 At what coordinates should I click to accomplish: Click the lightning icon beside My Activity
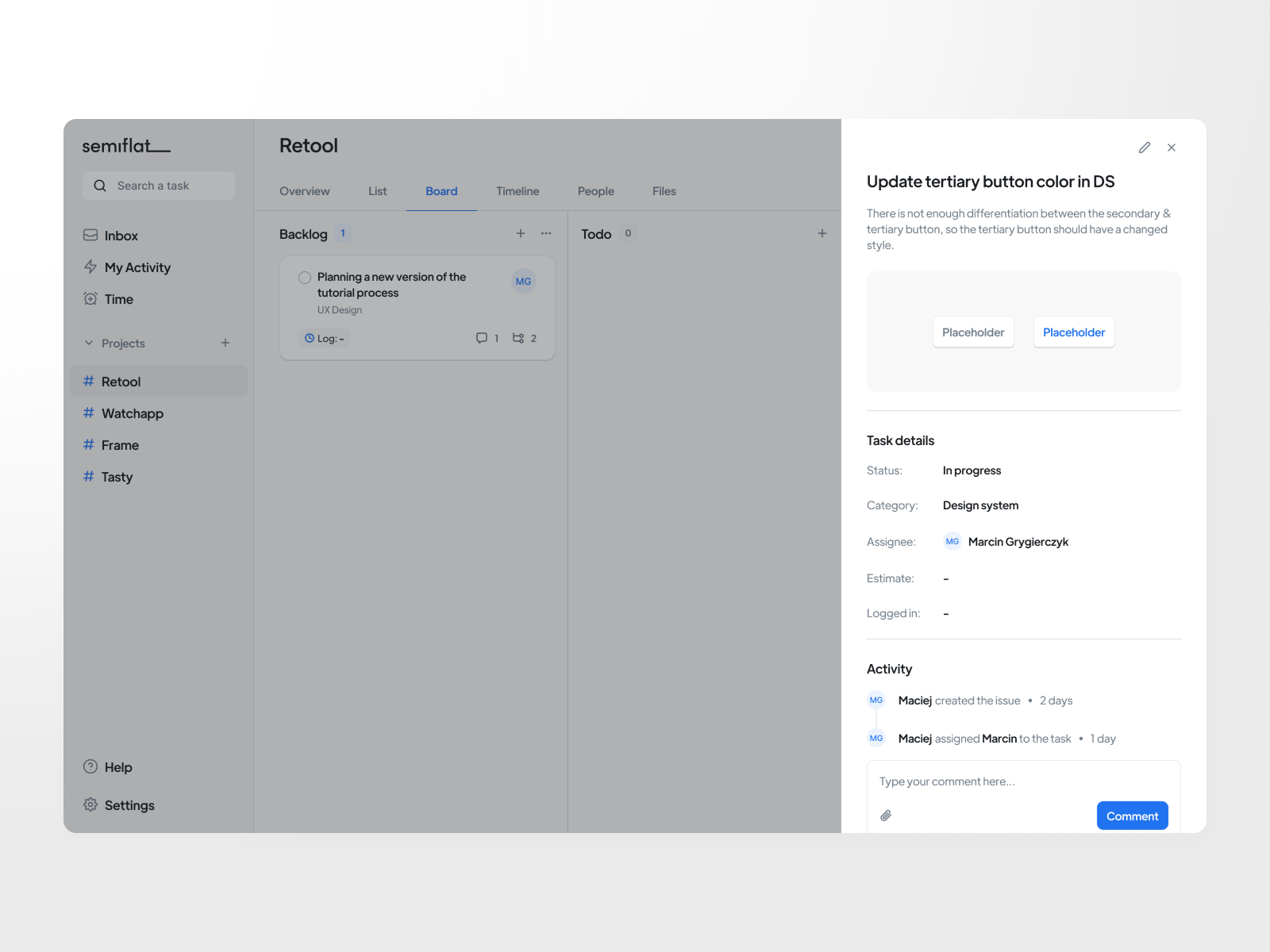(x=90, y=267)
